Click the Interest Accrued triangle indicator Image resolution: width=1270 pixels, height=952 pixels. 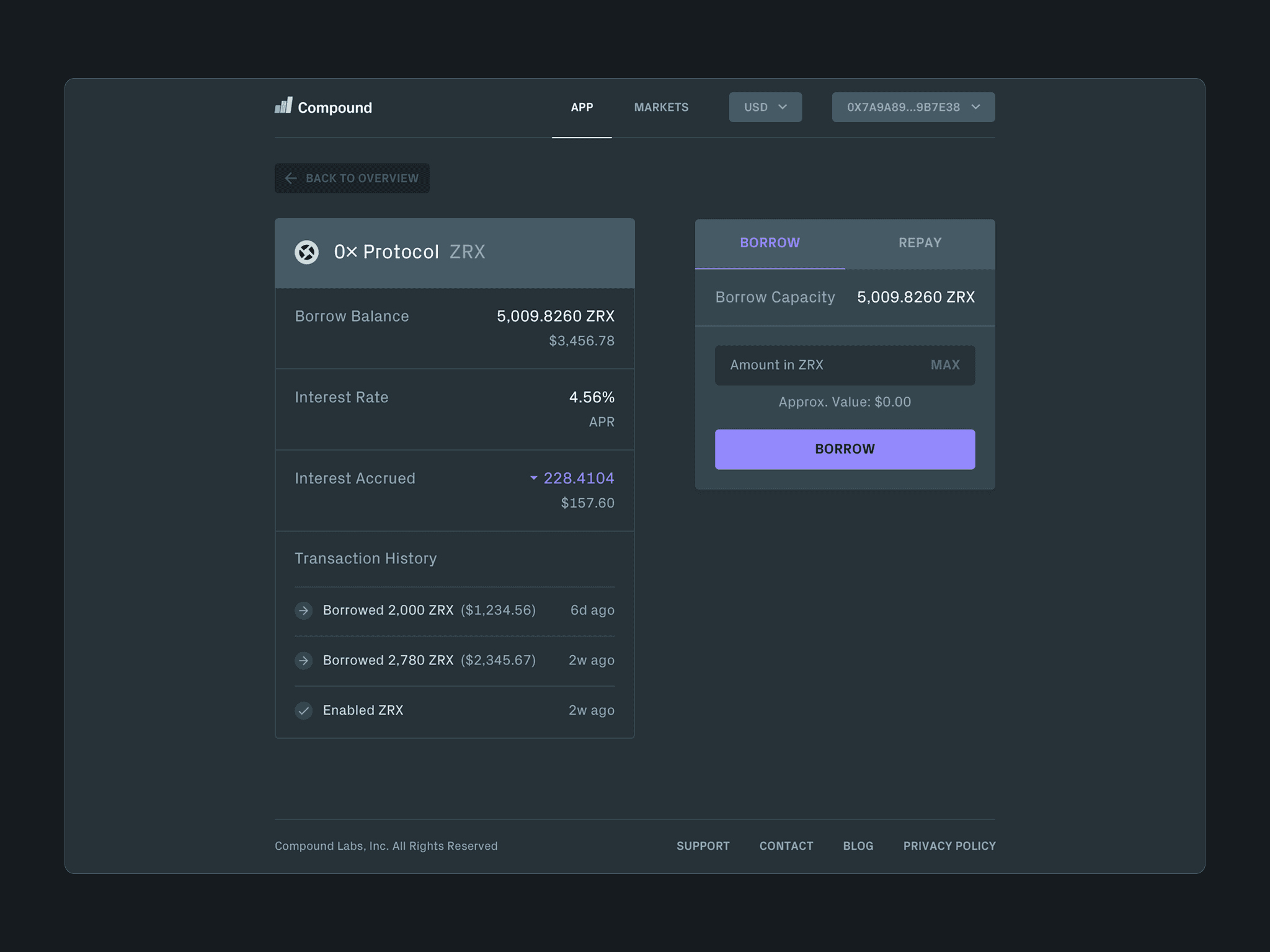pos(533,478)
